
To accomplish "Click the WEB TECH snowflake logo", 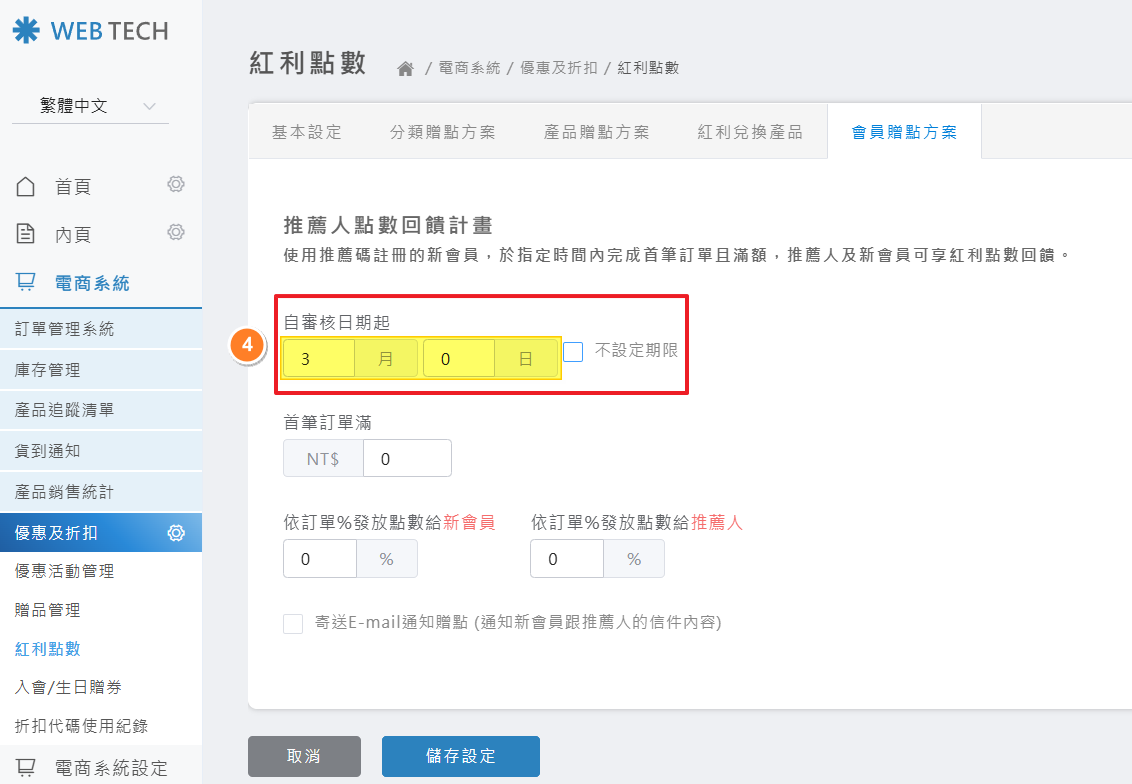I will 26,30.
